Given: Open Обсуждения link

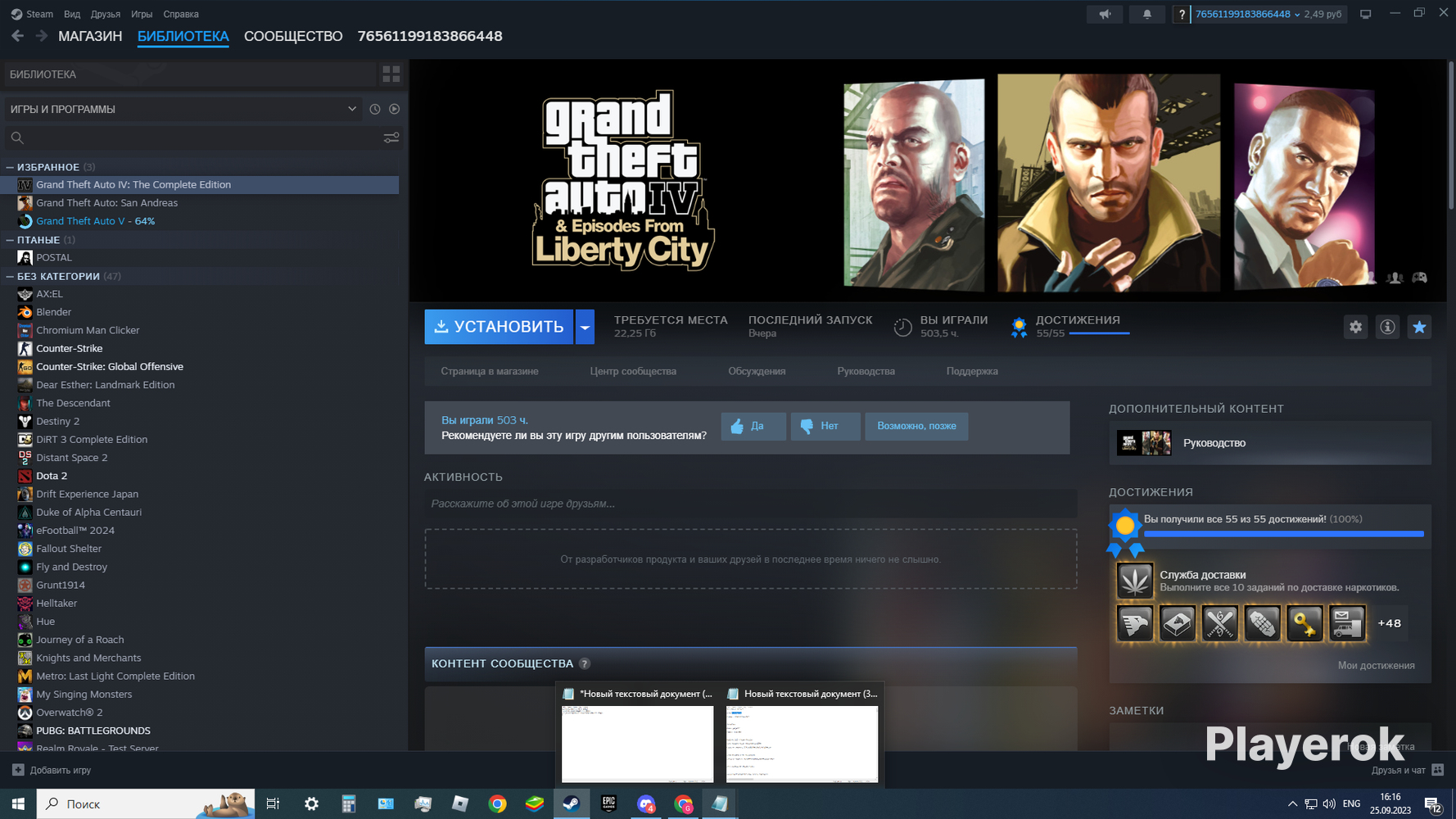Looking at the screenshot, I should [x=757, y=371].
